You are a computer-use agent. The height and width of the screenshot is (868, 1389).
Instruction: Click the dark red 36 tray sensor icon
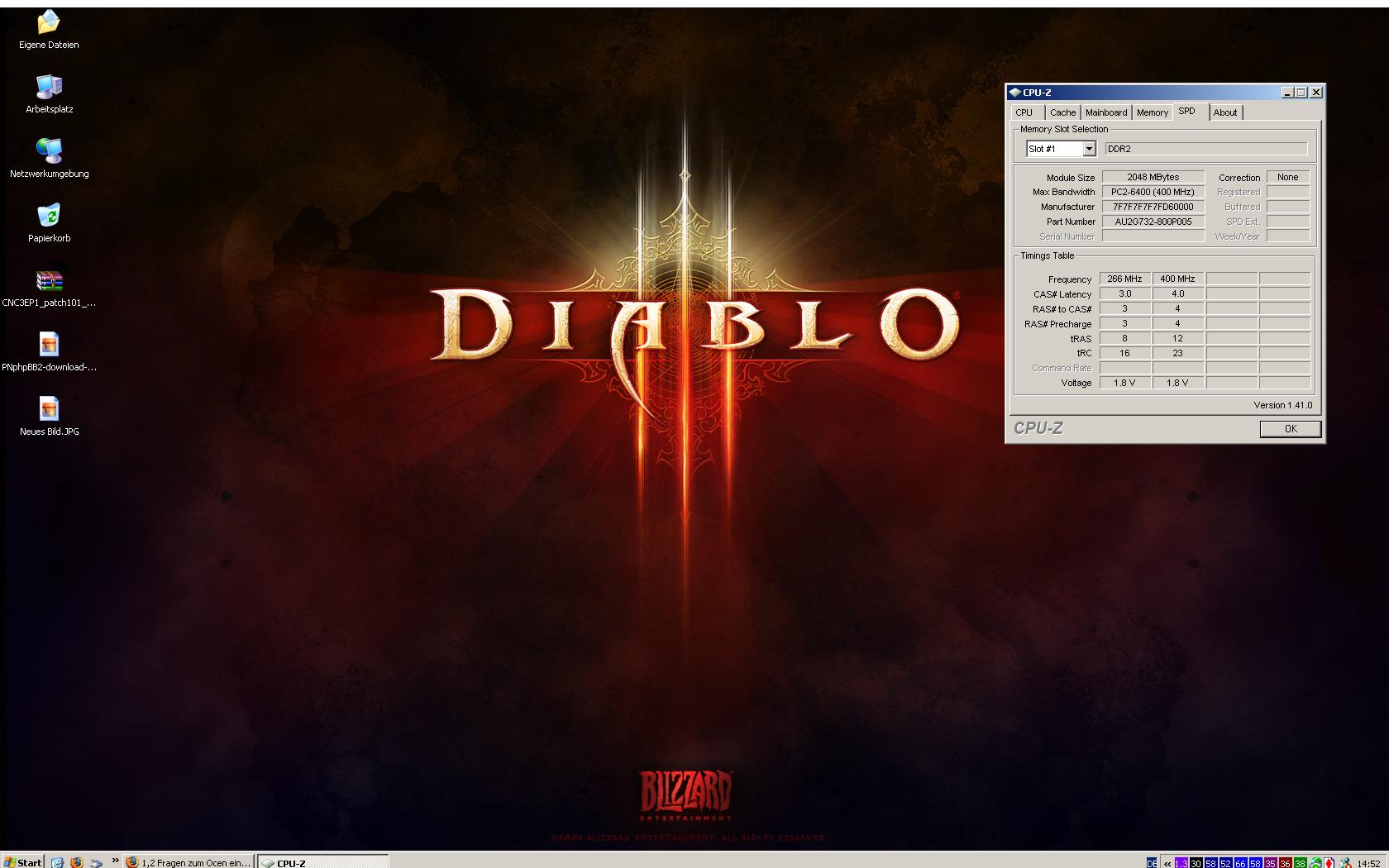pyautogui.click(x=1286, y=862)
